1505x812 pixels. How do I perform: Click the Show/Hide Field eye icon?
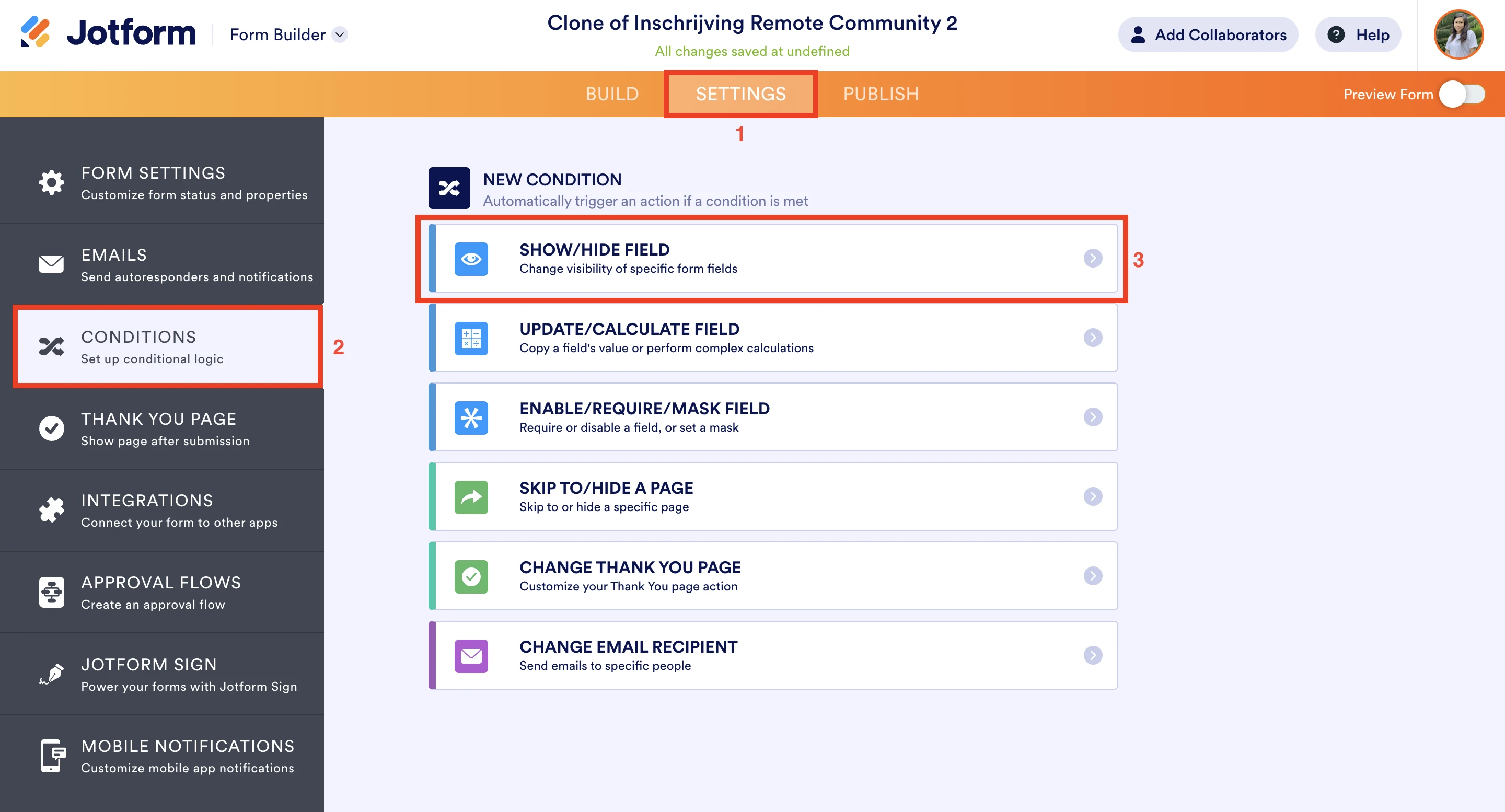(x=471, y=259)
